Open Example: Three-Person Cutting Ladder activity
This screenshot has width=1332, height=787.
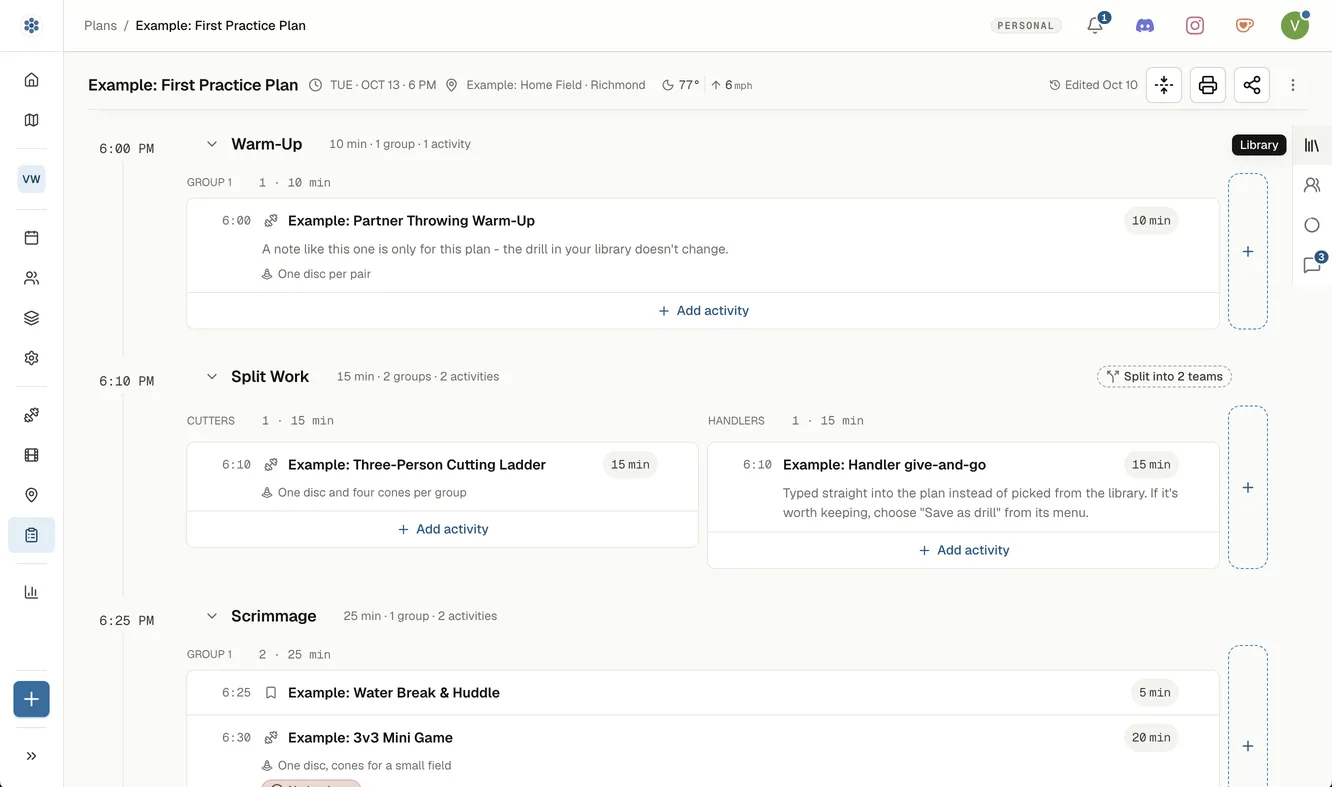click(x=417, y=465)
